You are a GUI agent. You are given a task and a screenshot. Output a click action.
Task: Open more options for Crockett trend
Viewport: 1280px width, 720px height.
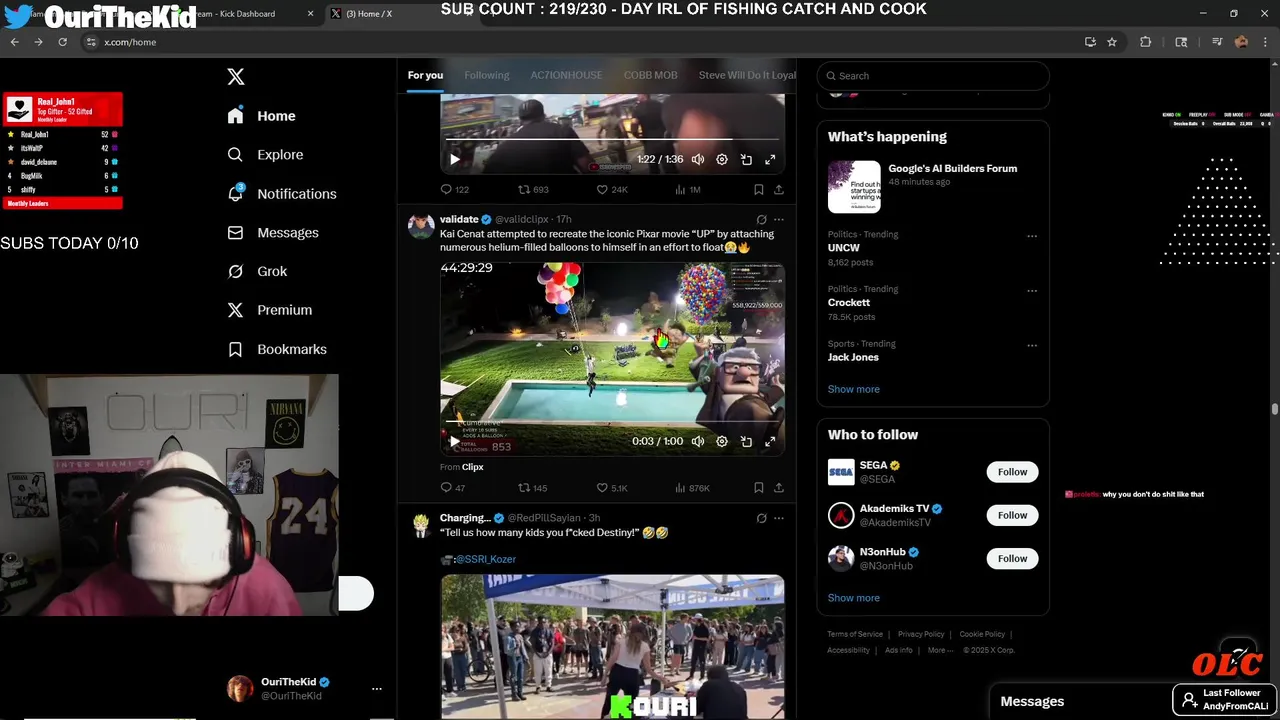pos(1032,292)
